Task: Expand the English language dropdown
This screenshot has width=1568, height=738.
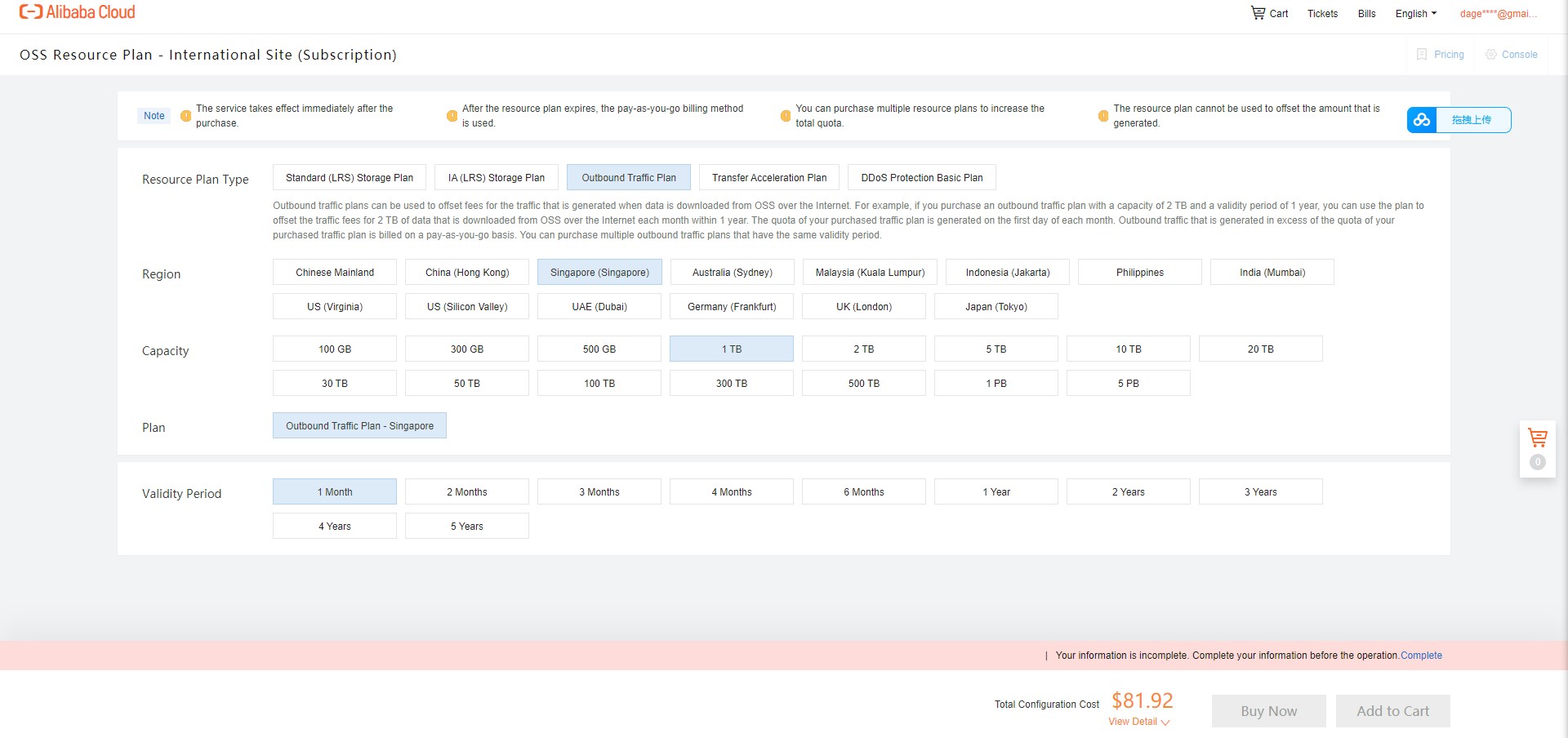Action: pos(1415,14)
